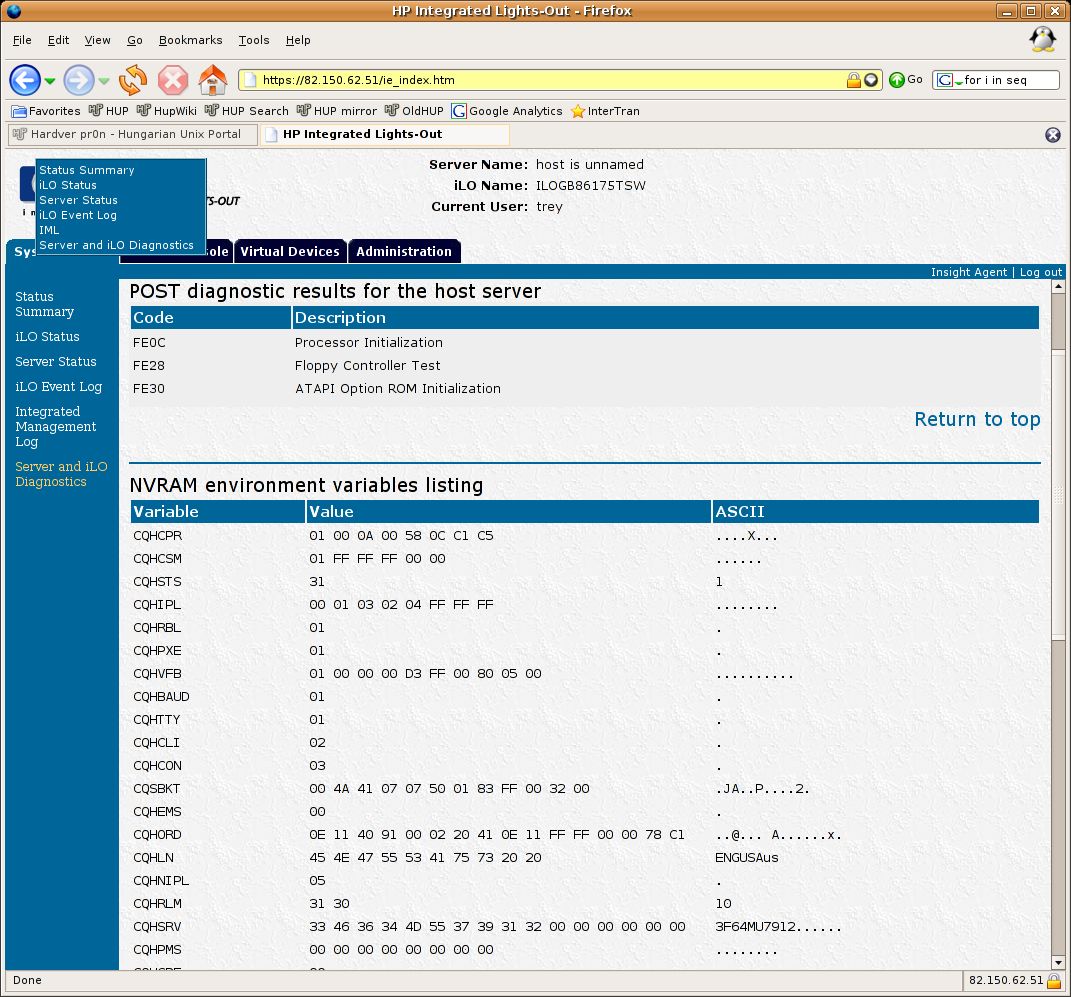
Task: Open Server Status in the sidebar
Action: click(x=55, y=361)
